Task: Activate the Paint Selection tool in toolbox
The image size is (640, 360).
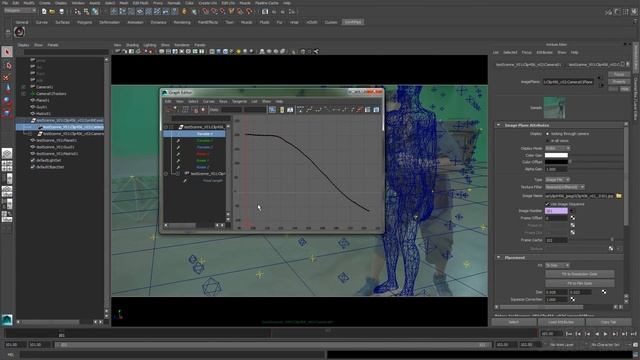Action: point(7,77)
